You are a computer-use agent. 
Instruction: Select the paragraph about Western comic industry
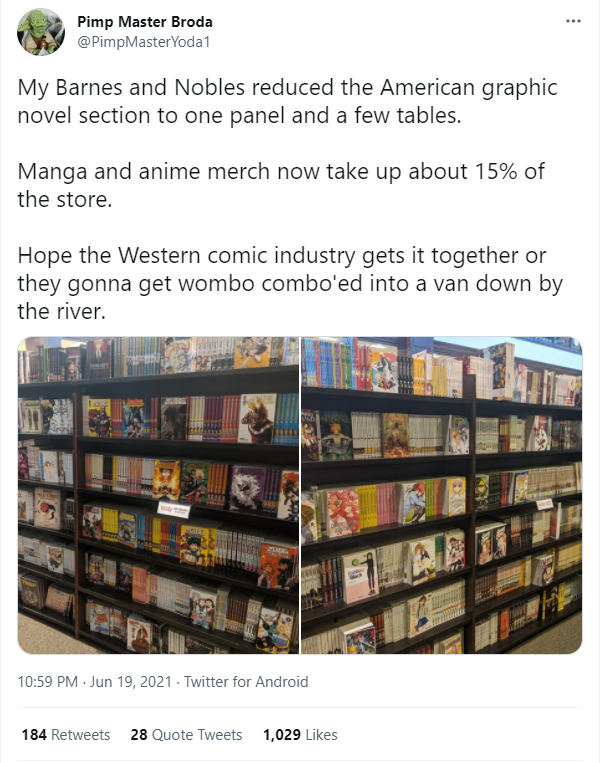[x=290, y=283]
